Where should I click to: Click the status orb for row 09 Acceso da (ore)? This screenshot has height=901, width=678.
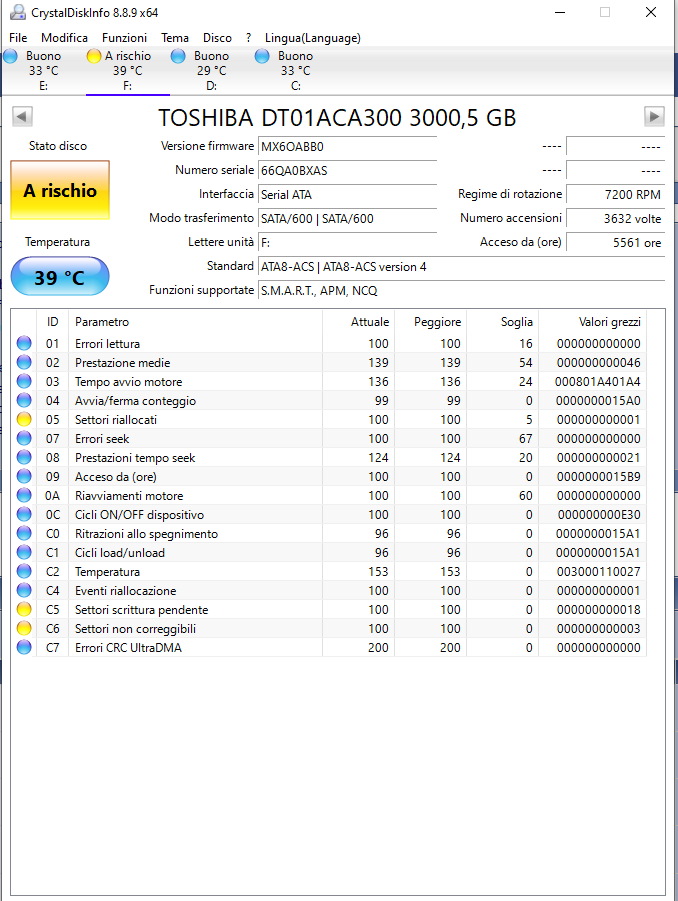(24, 476)
